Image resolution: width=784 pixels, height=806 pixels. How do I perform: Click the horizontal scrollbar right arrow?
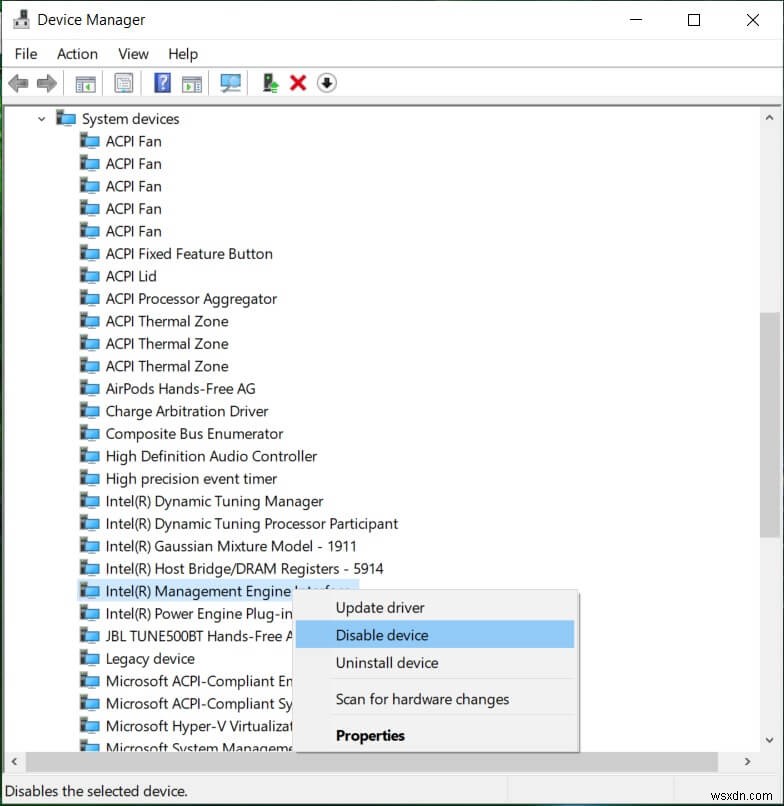click(747, 761)
